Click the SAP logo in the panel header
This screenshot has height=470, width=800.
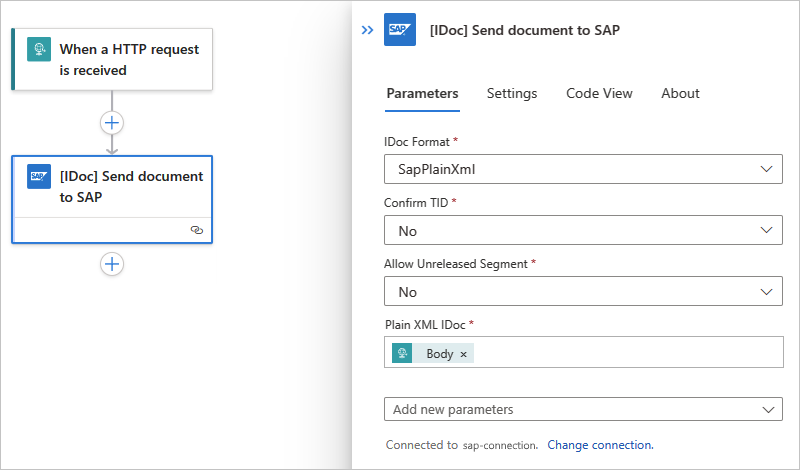(400, 30)
